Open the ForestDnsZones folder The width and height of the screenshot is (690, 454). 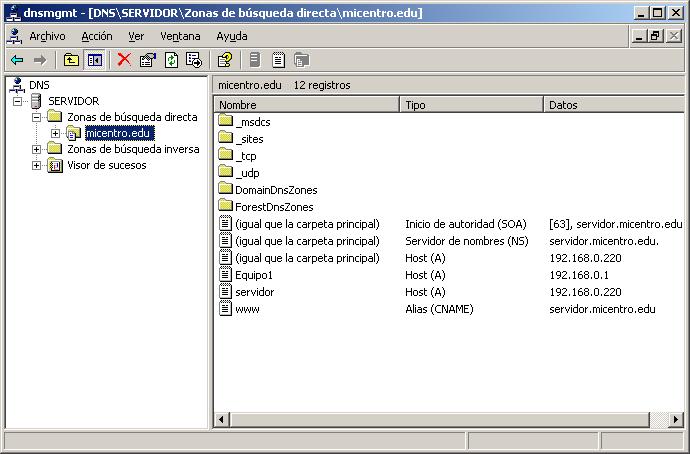click(266, 206)
